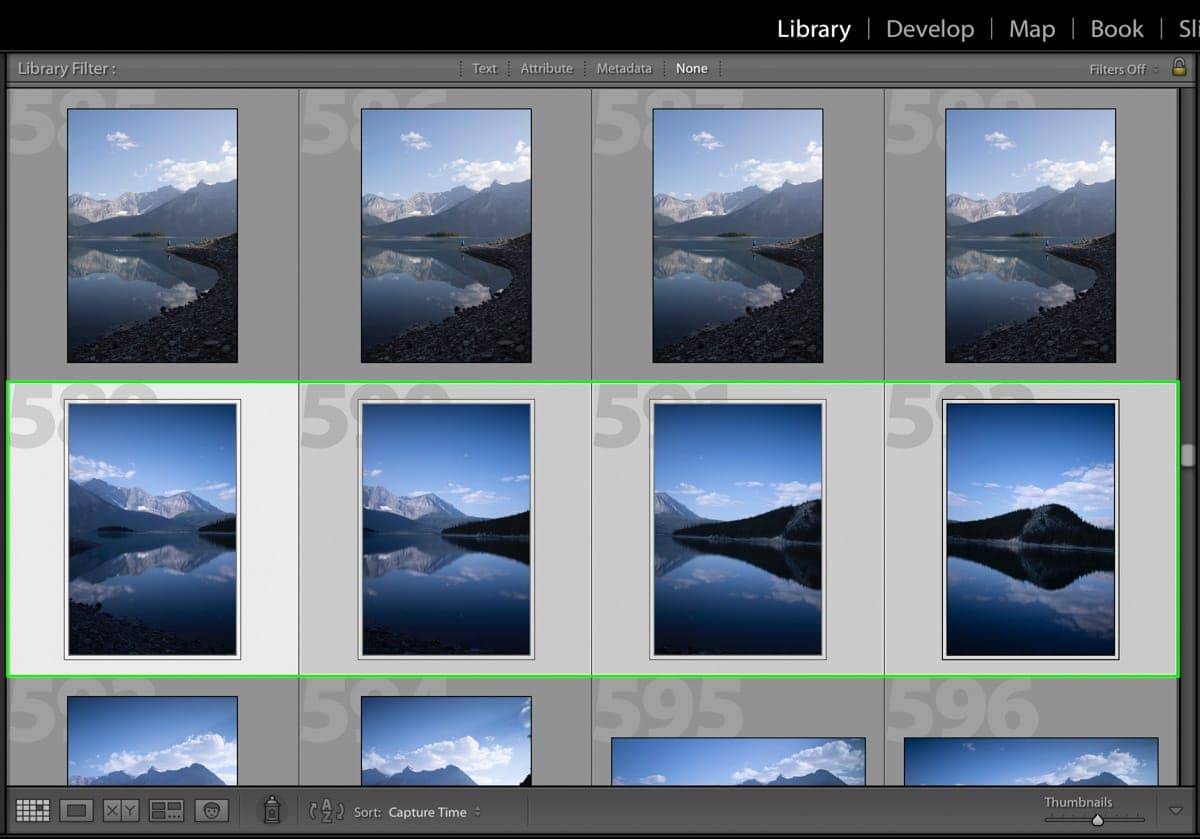Image resolution: width=1200 pixels, height=839 pixels.
Task: Select photo thumbnail 585
Action: click(x=152, y=235)
